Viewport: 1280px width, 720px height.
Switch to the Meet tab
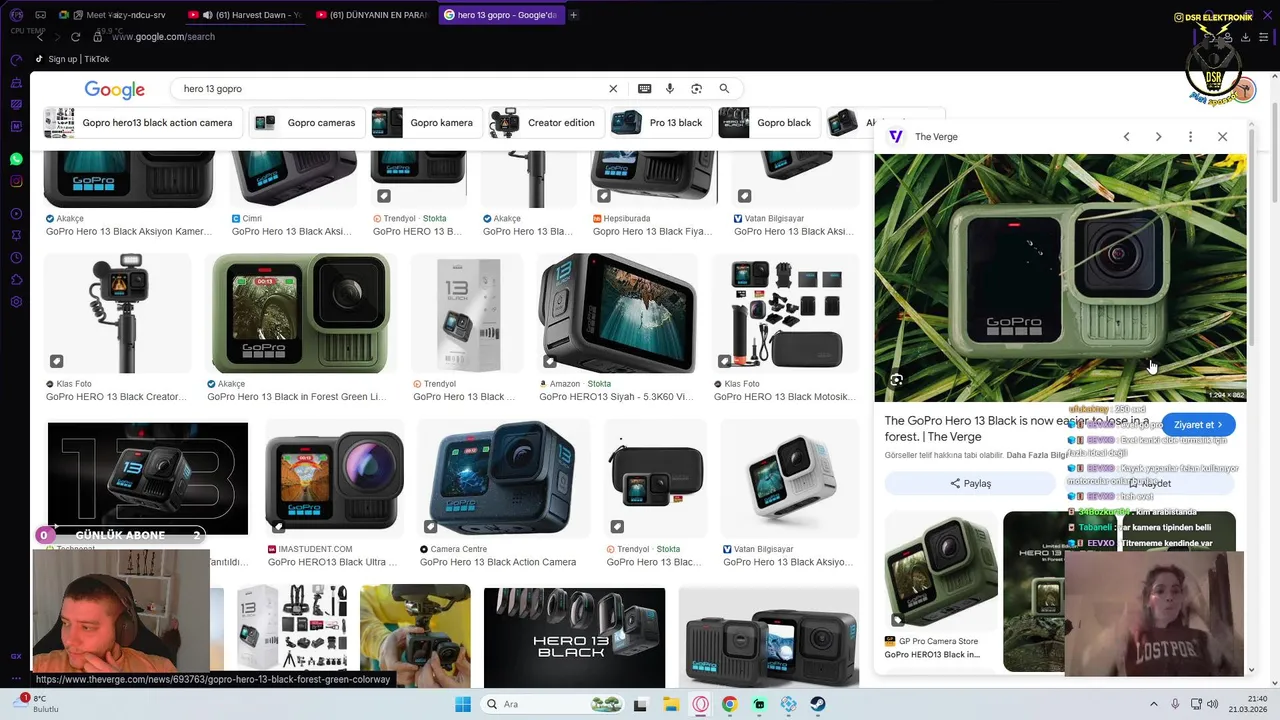(116, 15)
